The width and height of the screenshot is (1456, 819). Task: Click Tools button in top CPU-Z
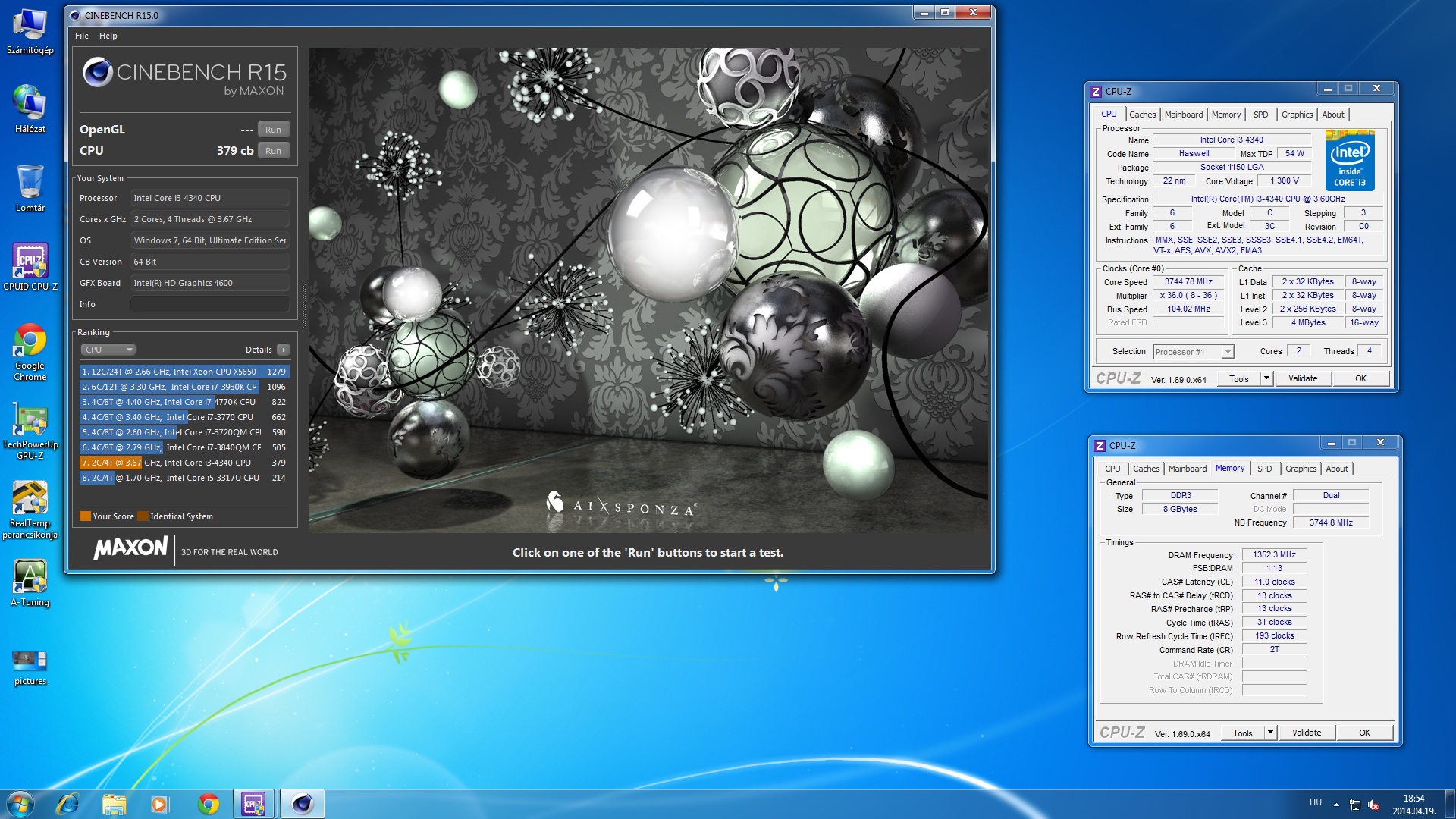tap(1239, 378)
